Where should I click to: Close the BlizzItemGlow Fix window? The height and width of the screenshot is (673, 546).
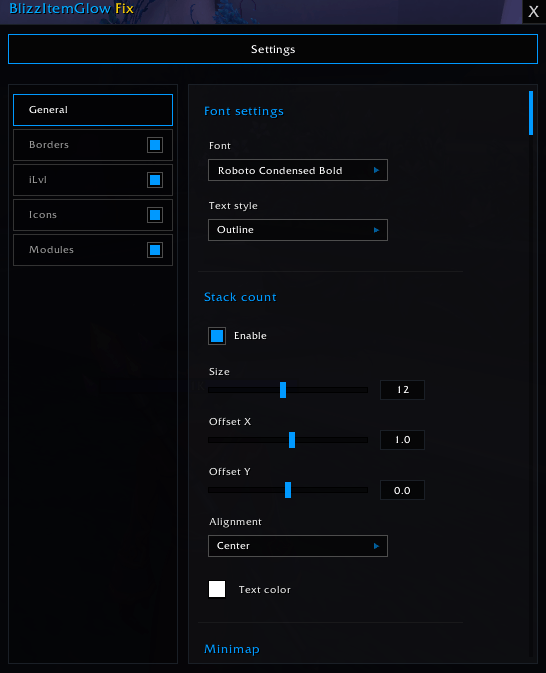tap(534, 12)
